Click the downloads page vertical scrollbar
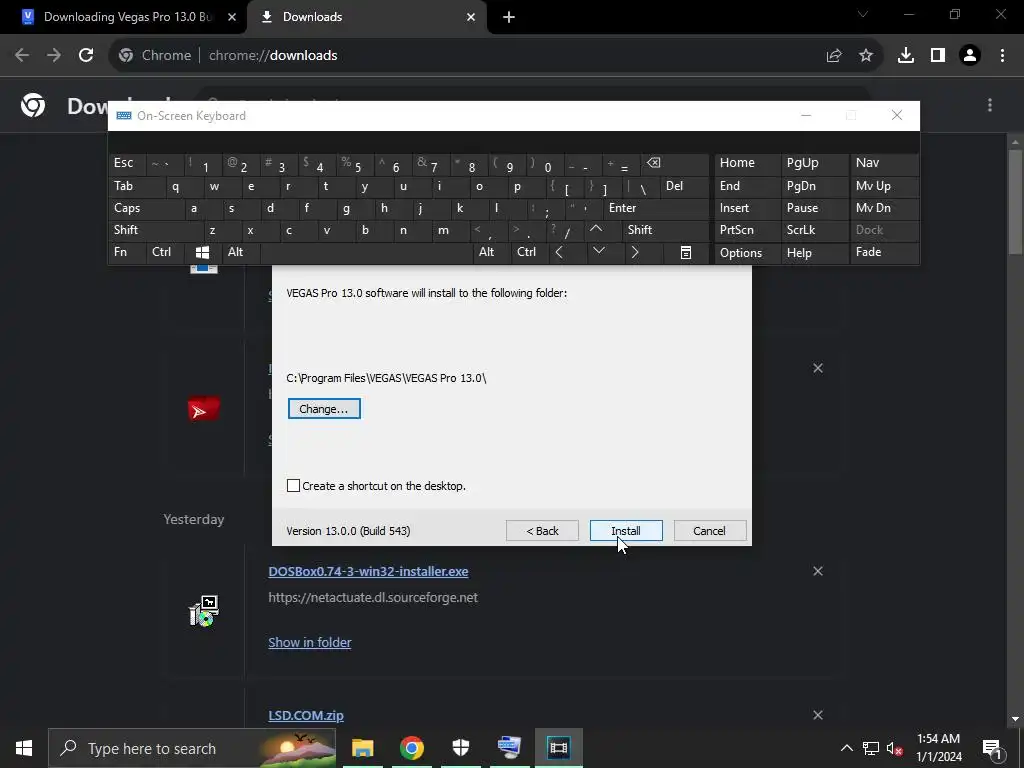The width and height of the screenshot is (1024, 768). point(1014,202)
